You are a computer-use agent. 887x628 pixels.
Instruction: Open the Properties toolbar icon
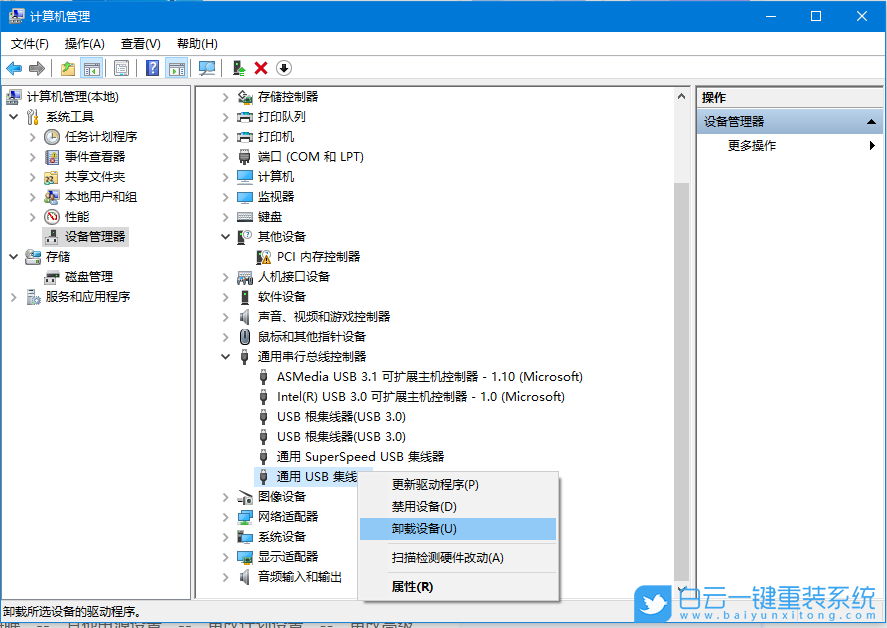point(121,68)
